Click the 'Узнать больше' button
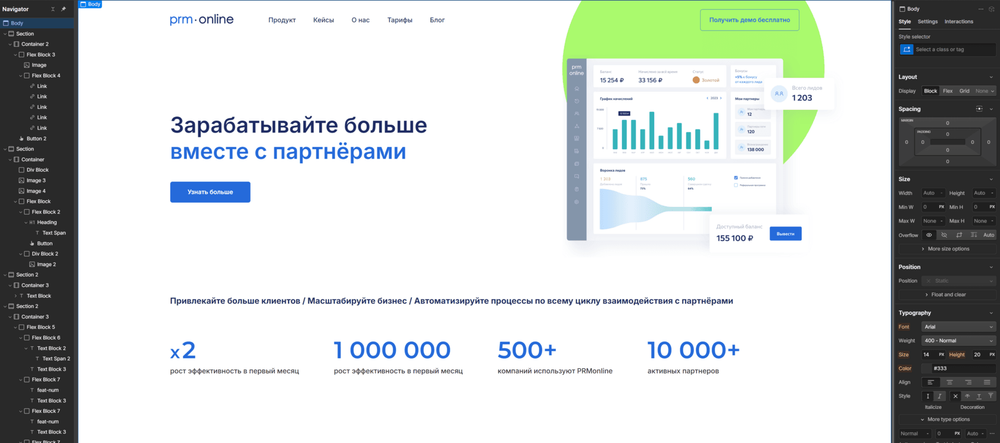 [210, 192]
